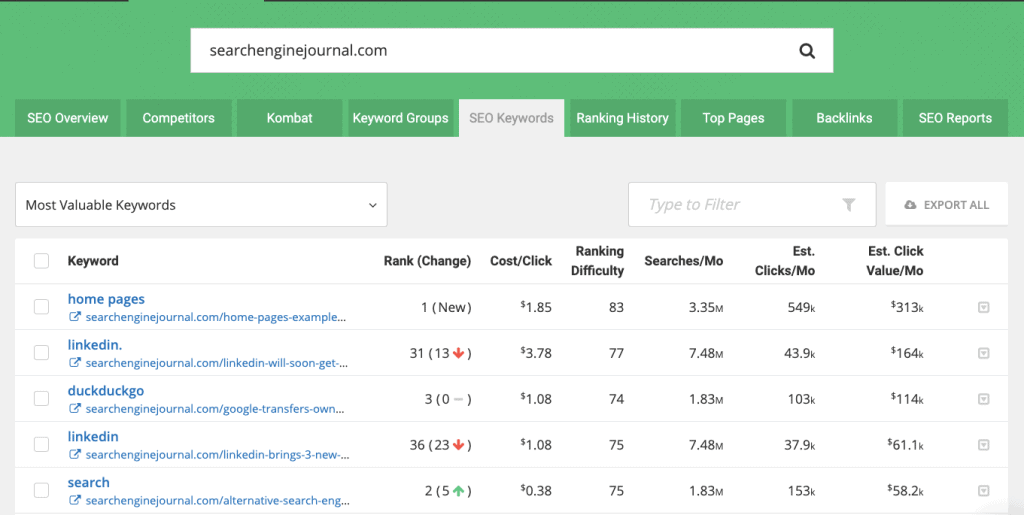Click the 103k estimated clicks value
Image resolution: width=1024 pixels, height=515 pixels.
[x=801, y=399]
